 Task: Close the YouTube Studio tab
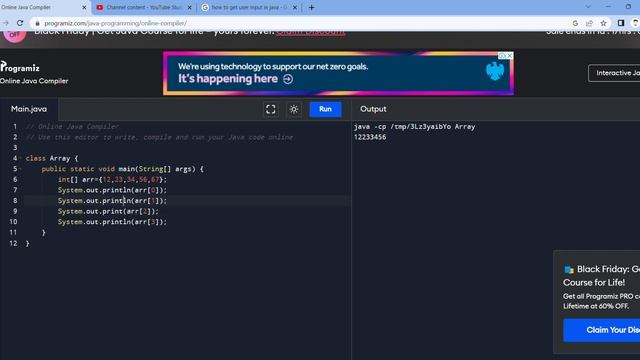189,7
